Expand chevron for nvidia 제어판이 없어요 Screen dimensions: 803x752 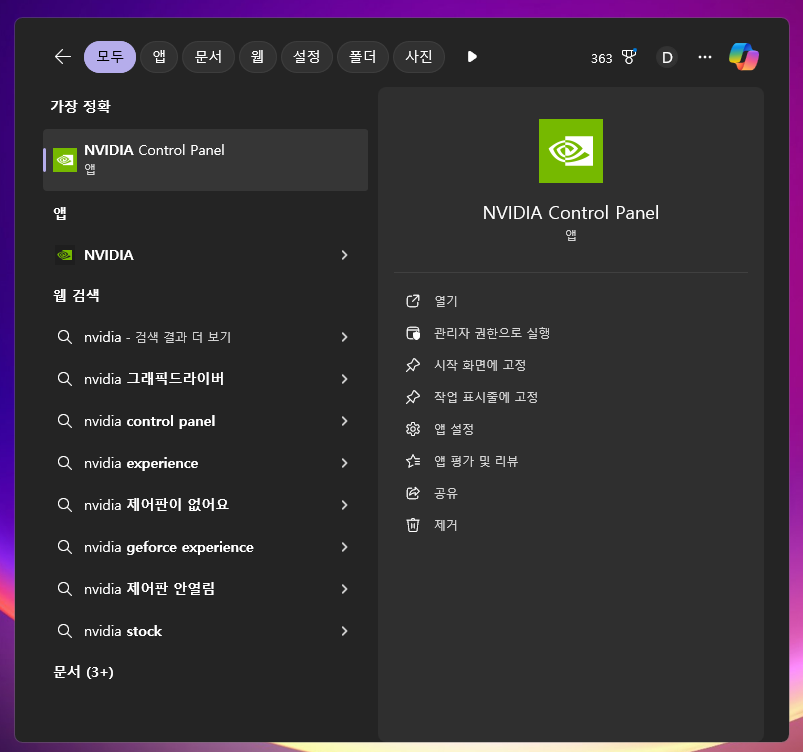[x=345, y=505]
